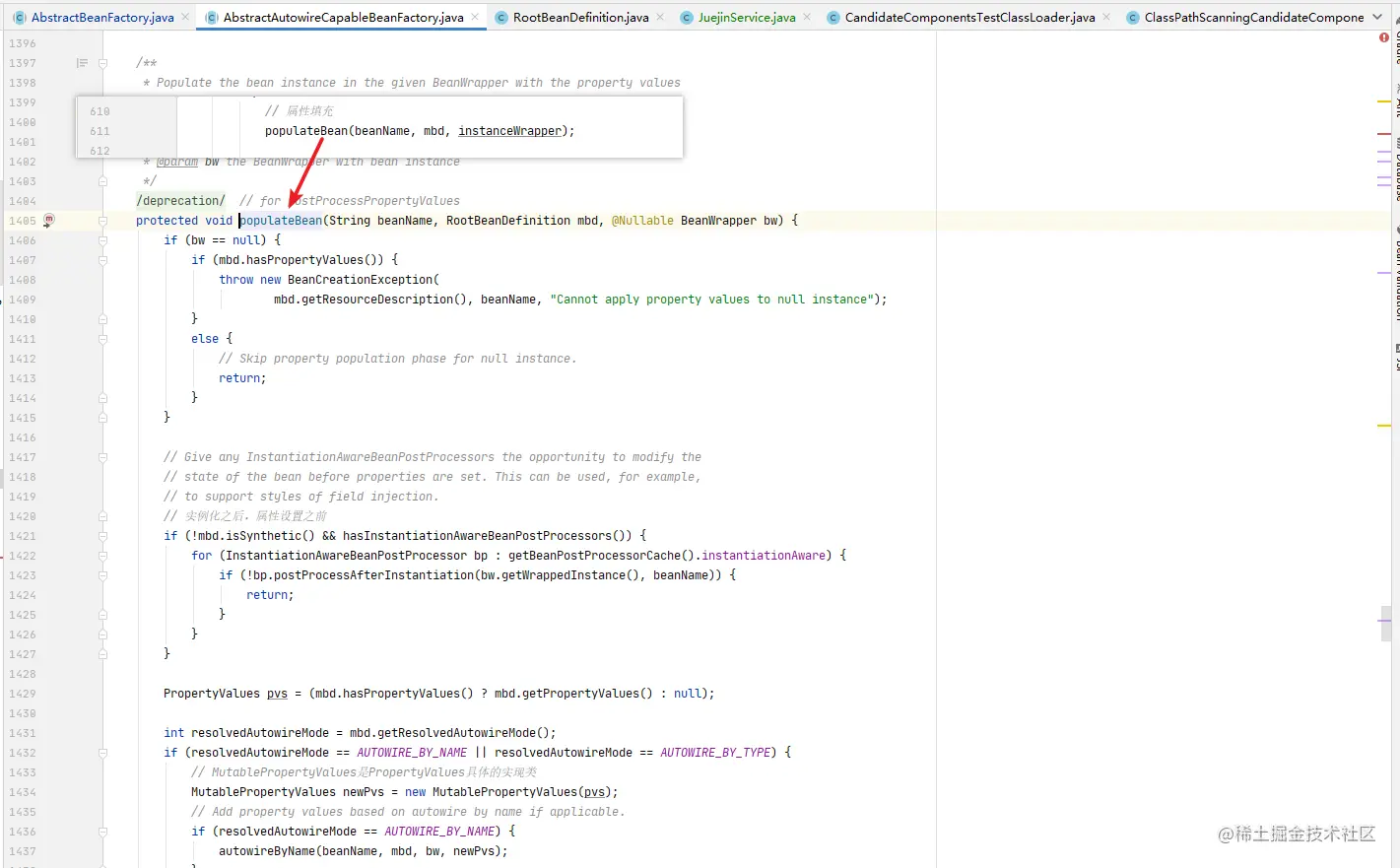Collapse the else block fold at line 1411
The image size is (1400, 868).
pos(102,339)
